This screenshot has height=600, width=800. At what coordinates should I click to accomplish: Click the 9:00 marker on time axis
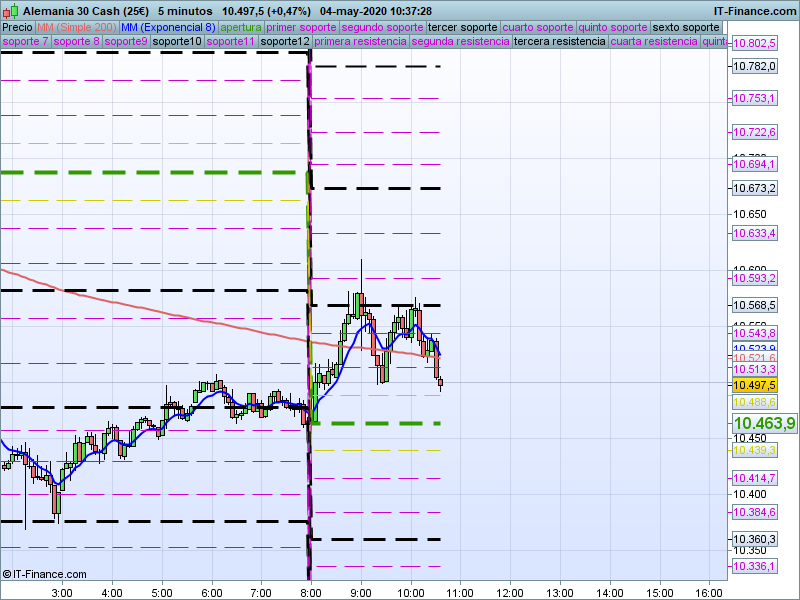(361, 593)
